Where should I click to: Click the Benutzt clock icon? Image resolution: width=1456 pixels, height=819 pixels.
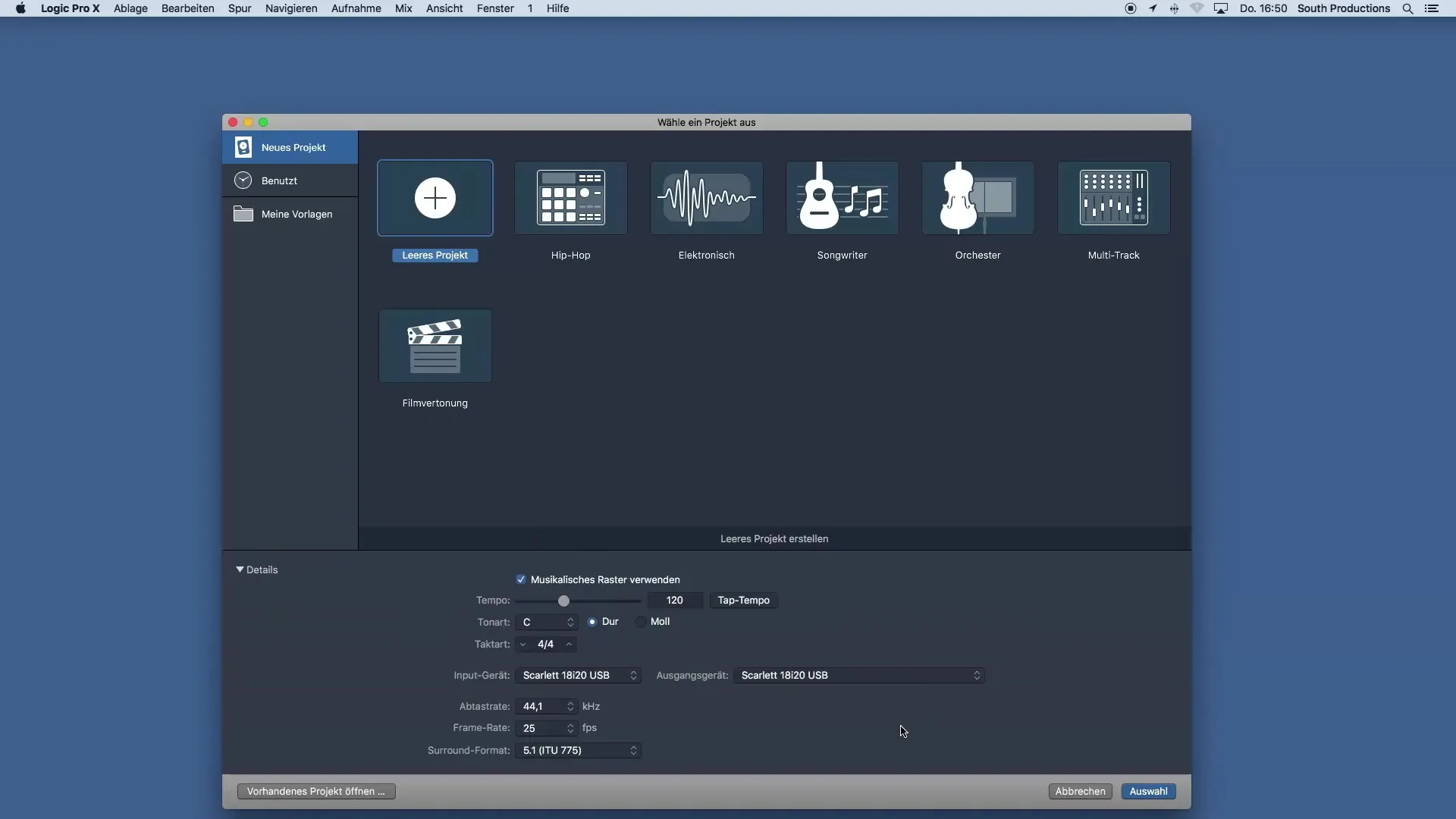(x=243, y=180)
